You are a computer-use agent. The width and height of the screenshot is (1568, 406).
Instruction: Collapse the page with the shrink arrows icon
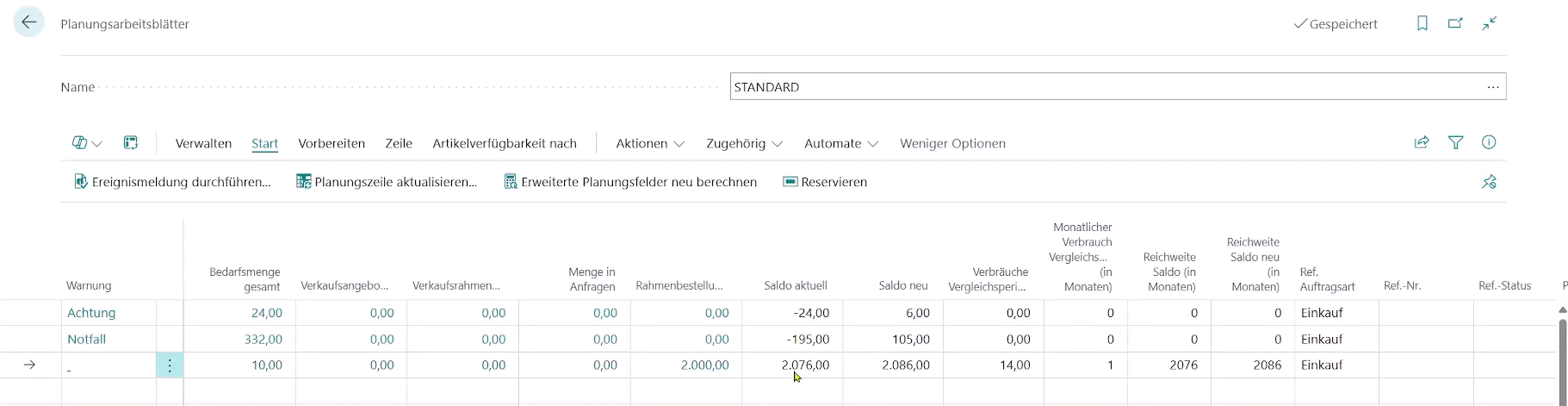(1489, 23)
